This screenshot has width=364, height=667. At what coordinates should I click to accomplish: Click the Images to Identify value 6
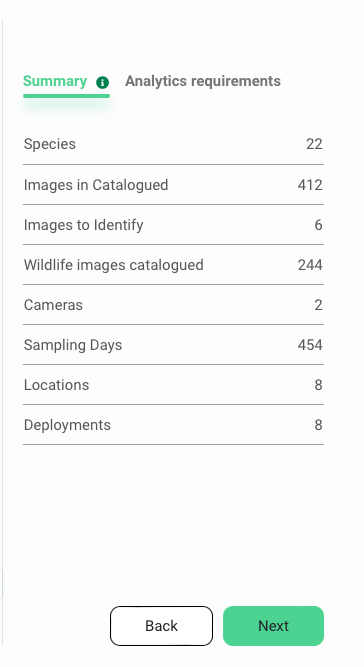coord(318,225)
